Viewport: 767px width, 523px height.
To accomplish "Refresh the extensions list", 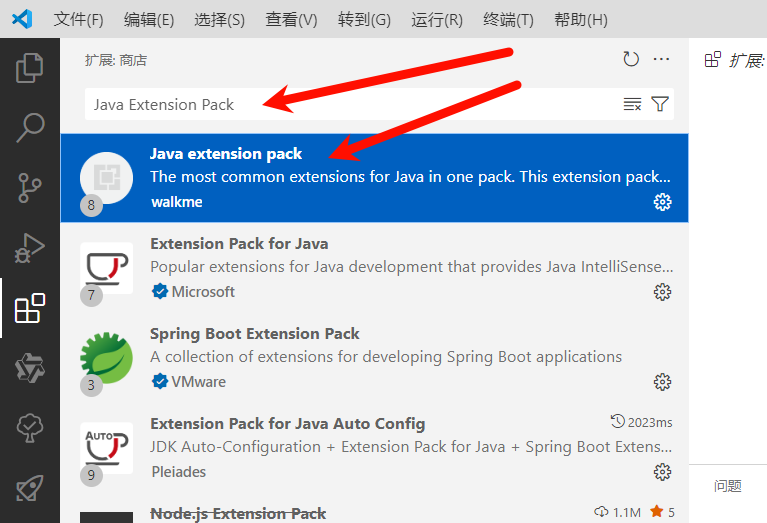I will [631, 59].
